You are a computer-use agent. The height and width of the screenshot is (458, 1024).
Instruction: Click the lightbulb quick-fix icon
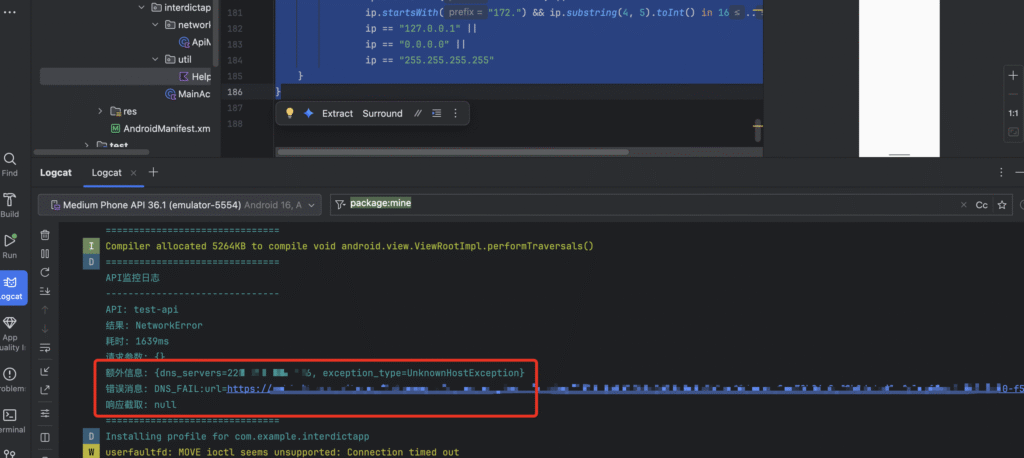(290, 113)
